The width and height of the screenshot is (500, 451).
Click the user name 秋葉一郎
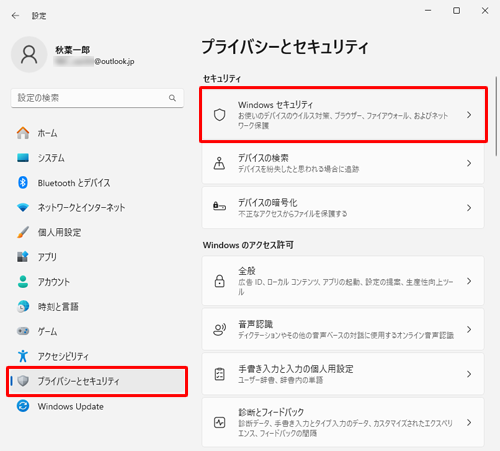(x=73, y=50)
